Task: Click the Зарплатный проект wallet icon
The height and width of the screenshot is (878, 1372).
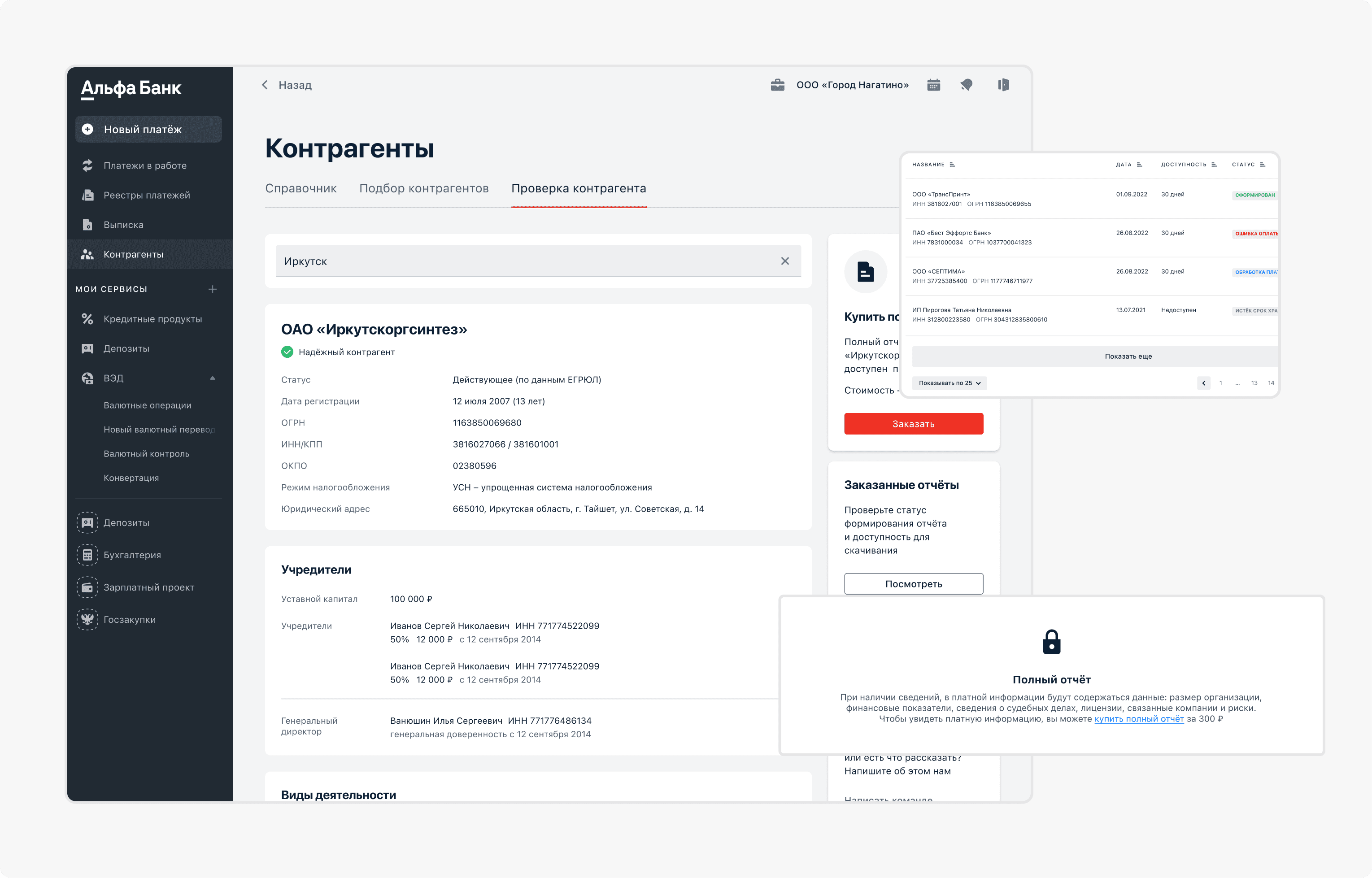Action: pos(87,587)
